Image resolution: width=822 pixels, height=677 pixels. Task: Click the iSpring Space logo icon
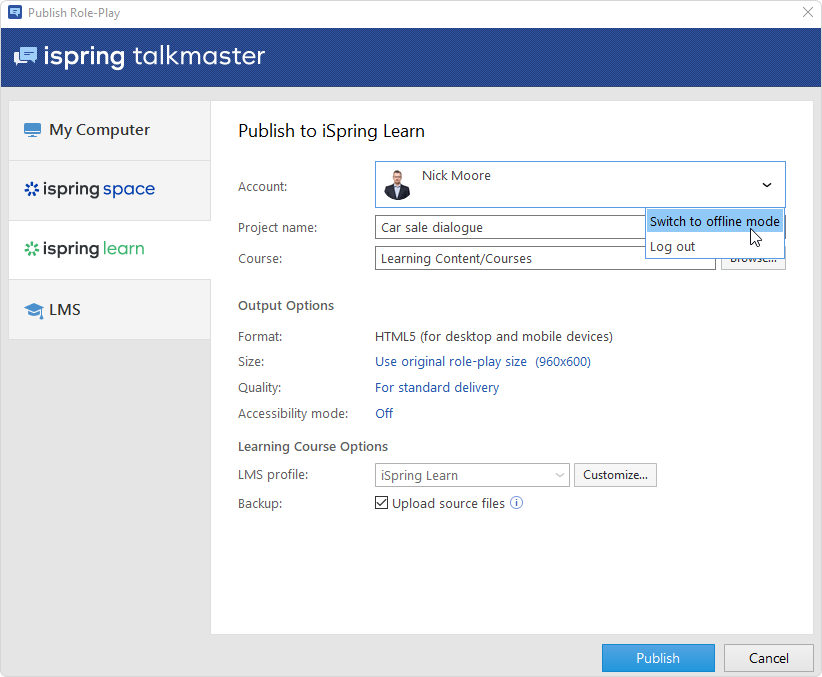(x=31, y=189)
